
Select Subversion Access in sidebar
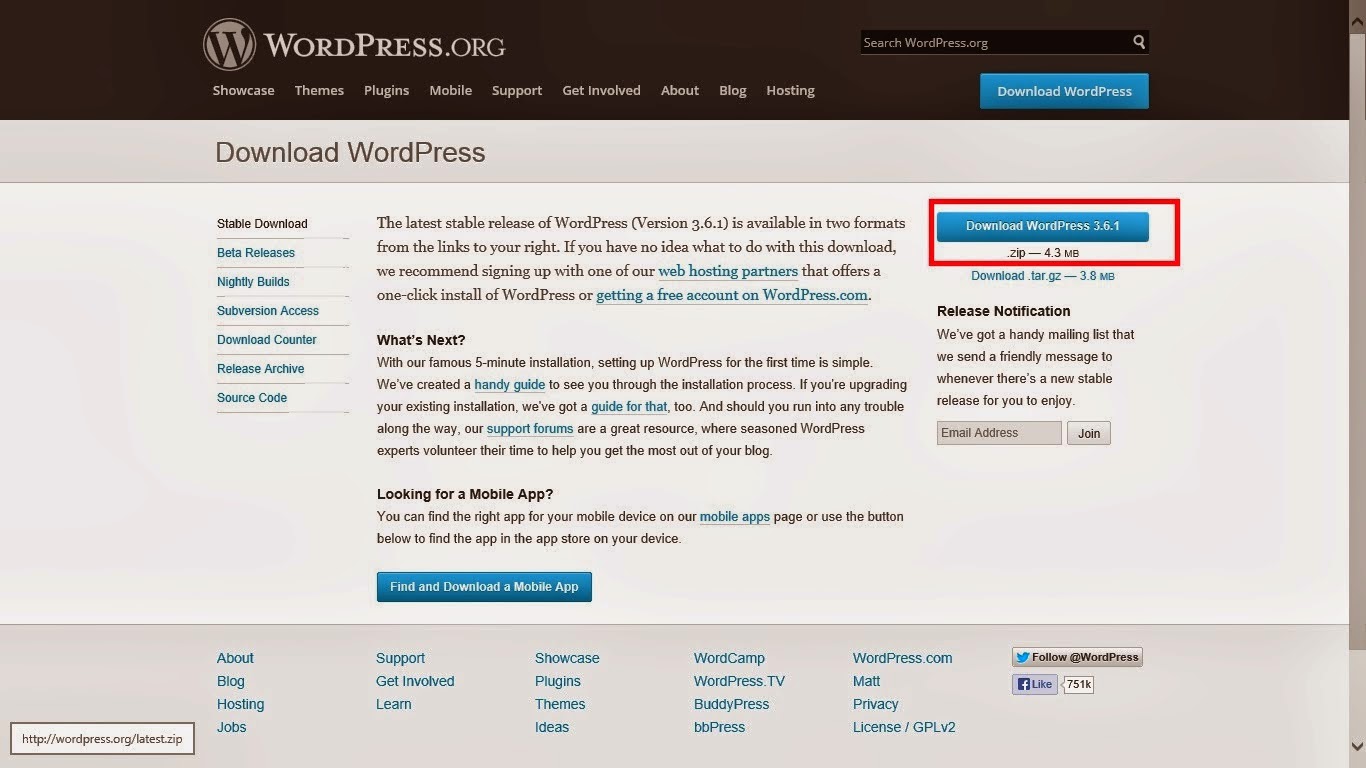[x=268, y=311]
